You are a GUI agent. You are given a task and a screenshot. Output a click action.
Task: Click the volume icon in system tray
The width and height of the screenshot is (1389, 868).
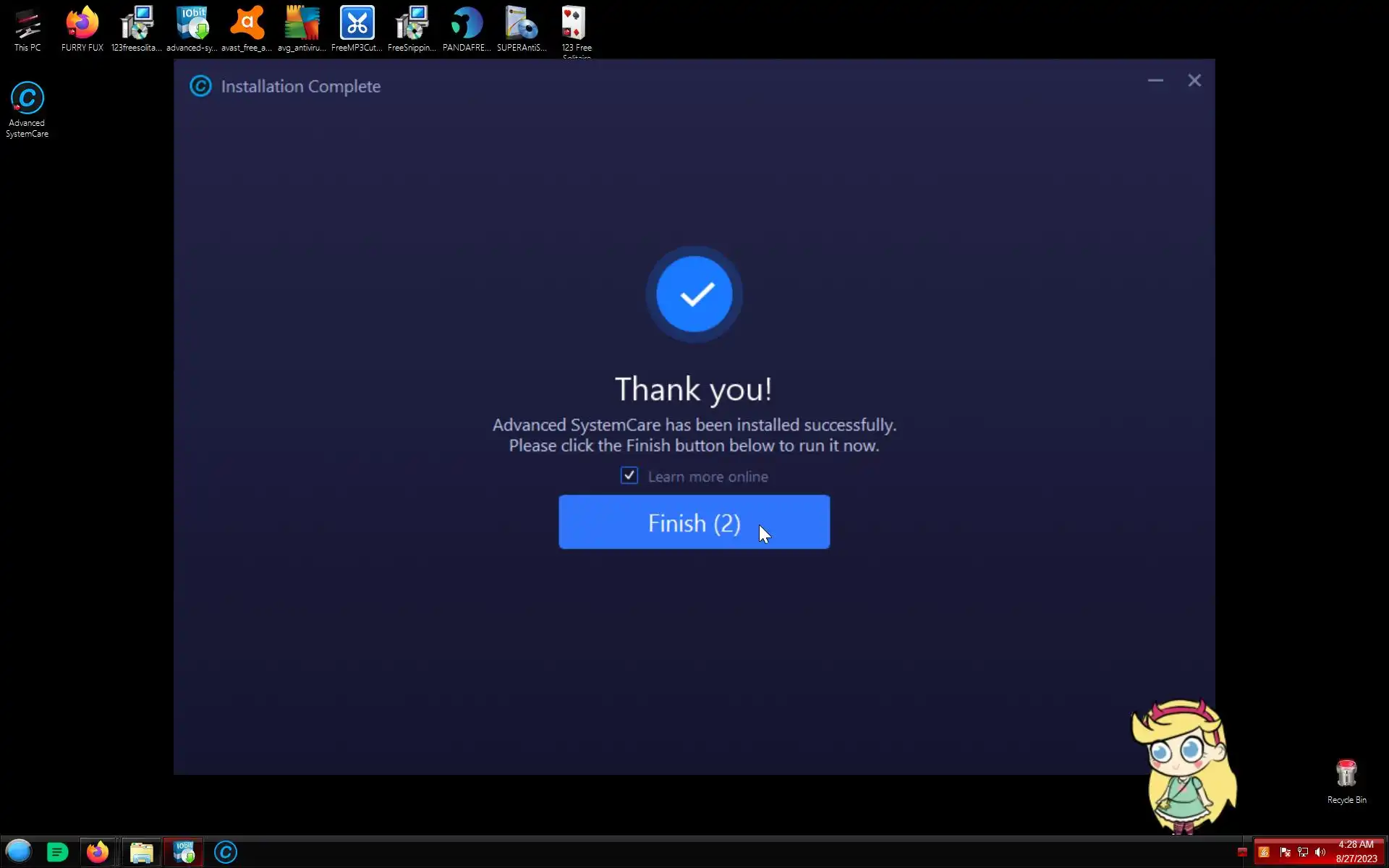point(1320,852)
